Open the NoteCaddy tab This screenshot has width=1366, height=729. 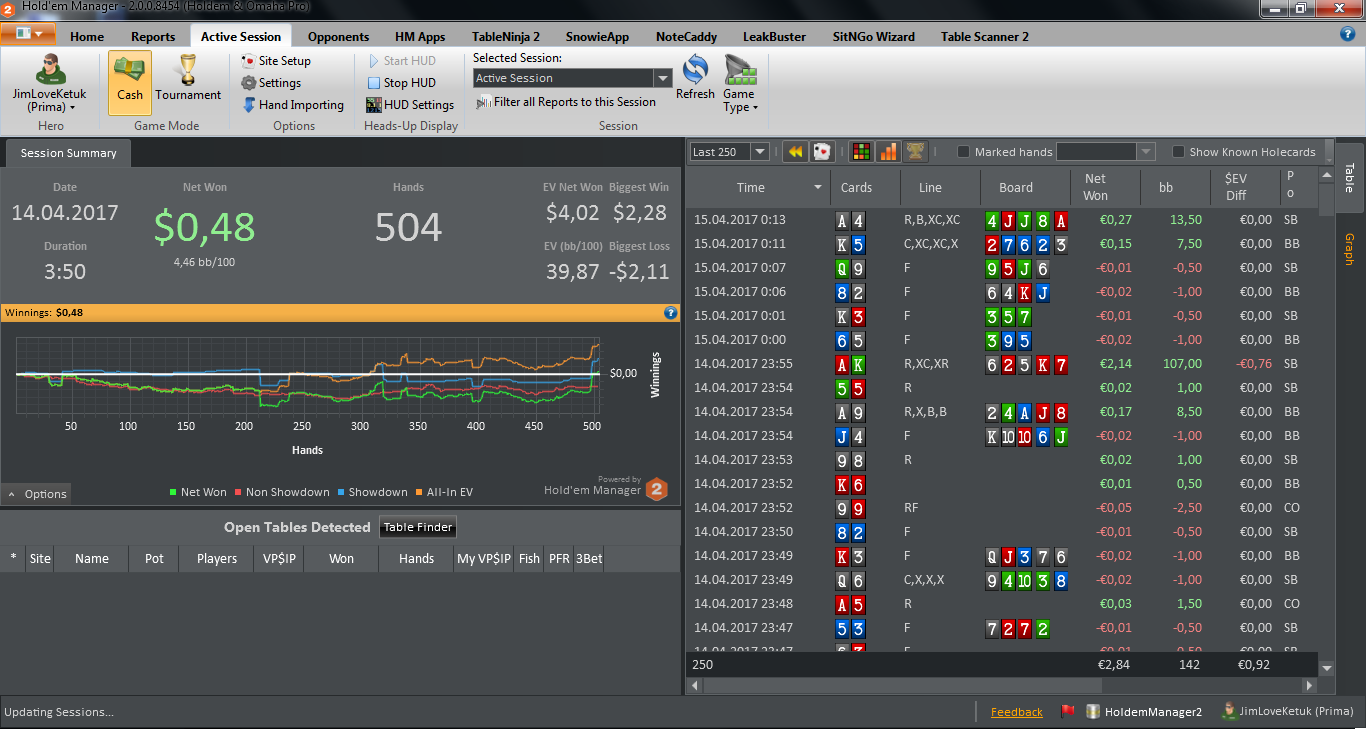686,37
